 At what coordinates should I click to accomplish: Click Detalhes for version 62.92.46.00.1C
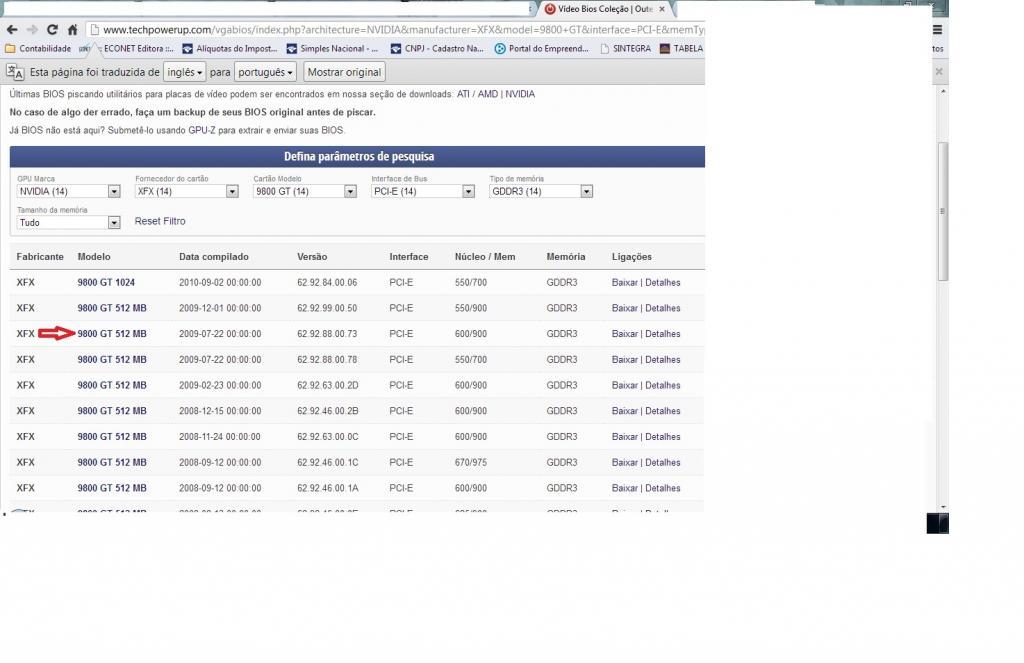coord(663,462)
